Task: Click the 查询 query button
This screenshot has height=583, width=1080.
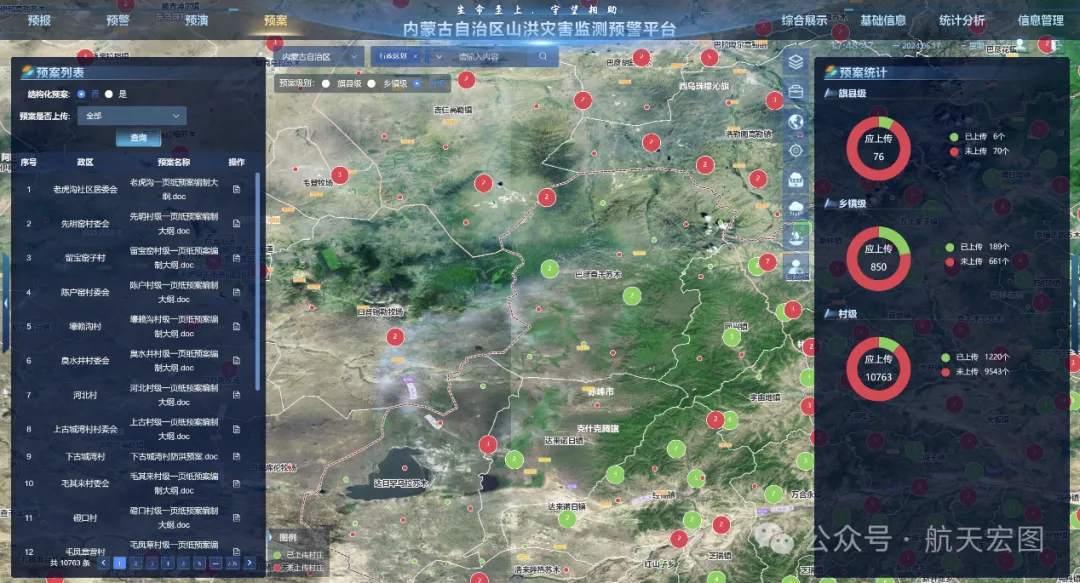Action: (x=138, y=138)
